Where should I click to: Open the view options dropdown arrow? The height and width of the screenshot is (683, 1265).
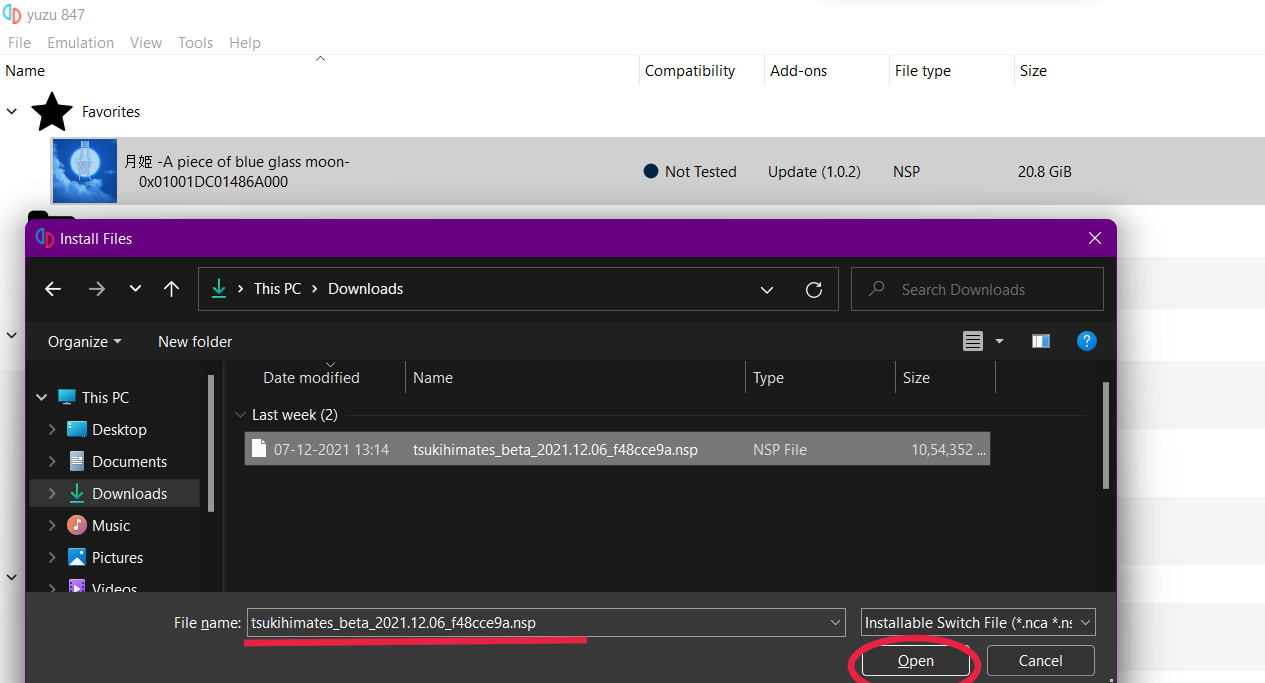(x=999, y=342)
